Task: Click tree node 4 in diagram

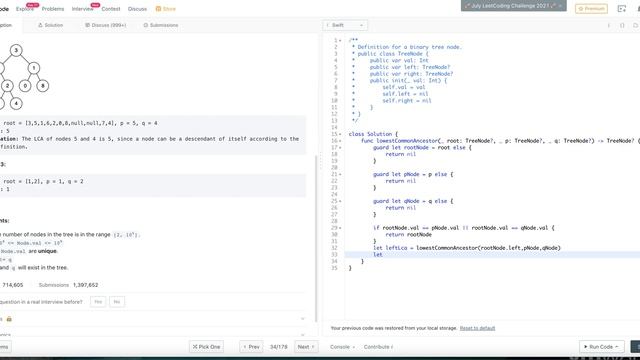Action: coord(16,103)
